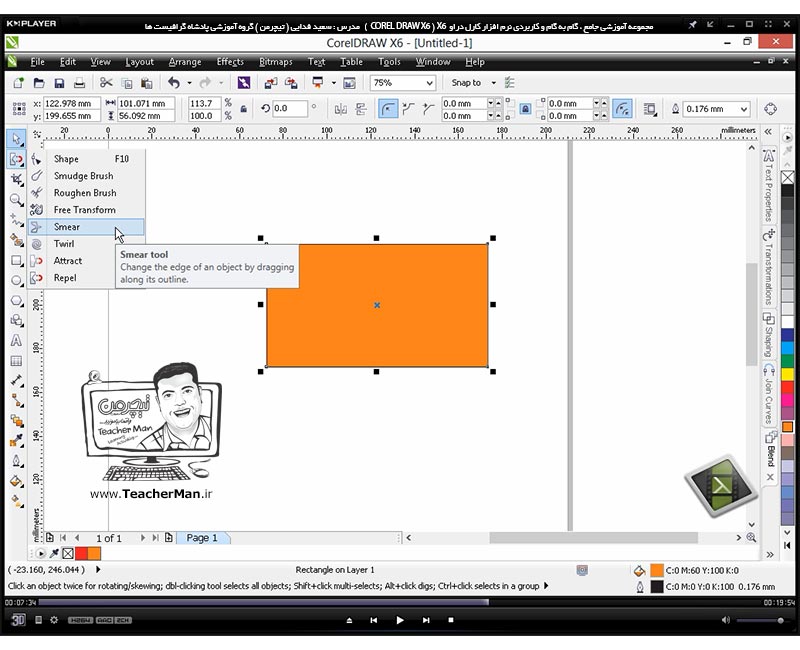The width and height of the screenshot is (800, 650).
Task: Open the Arrange menu
Action: pyautogui.click(x=185, y=62)
